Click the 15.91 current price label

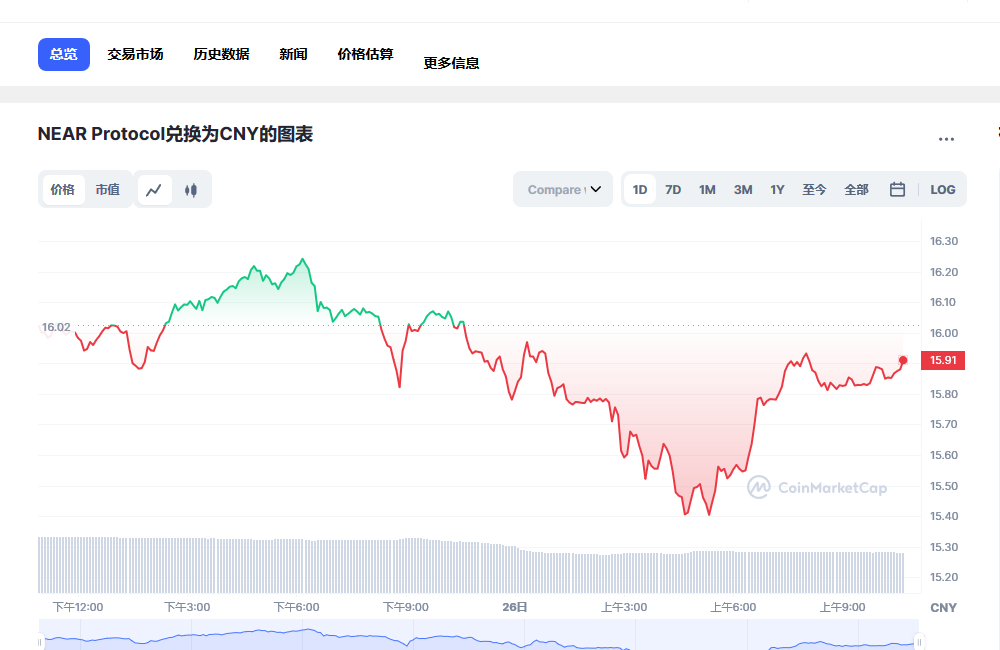pos(943,360)
